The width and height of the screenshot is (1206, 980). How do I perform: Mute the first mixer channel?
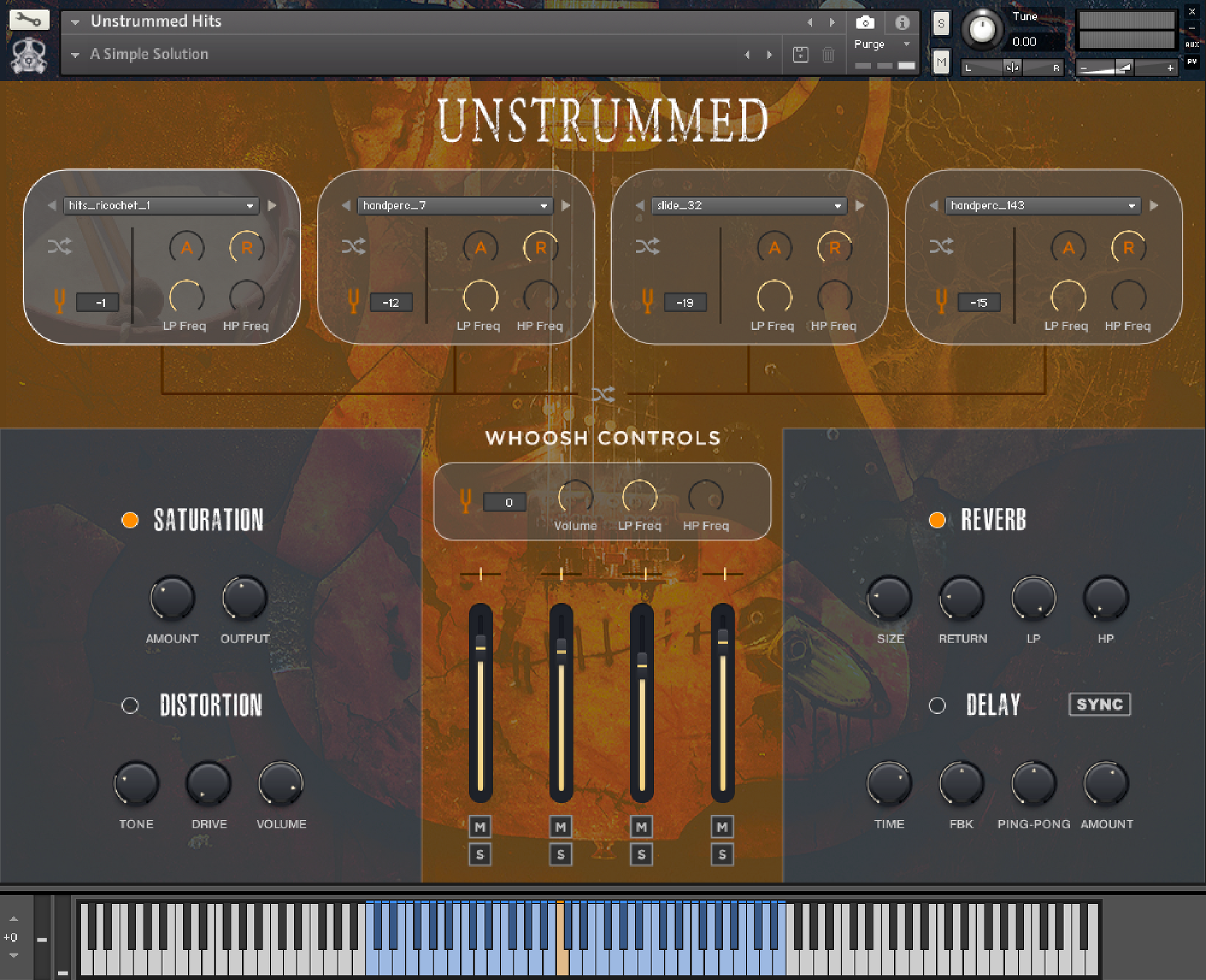click(480, 826)
